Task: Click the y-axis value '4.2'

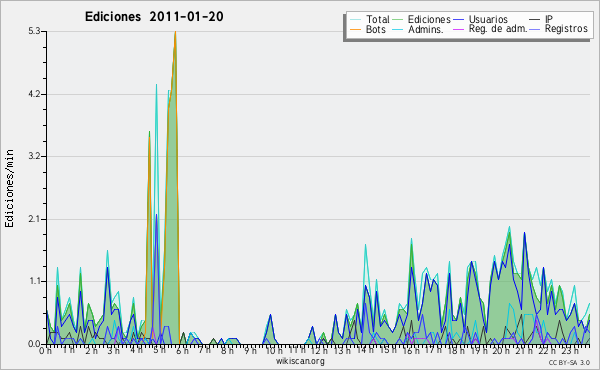Action: click(34, 94)
